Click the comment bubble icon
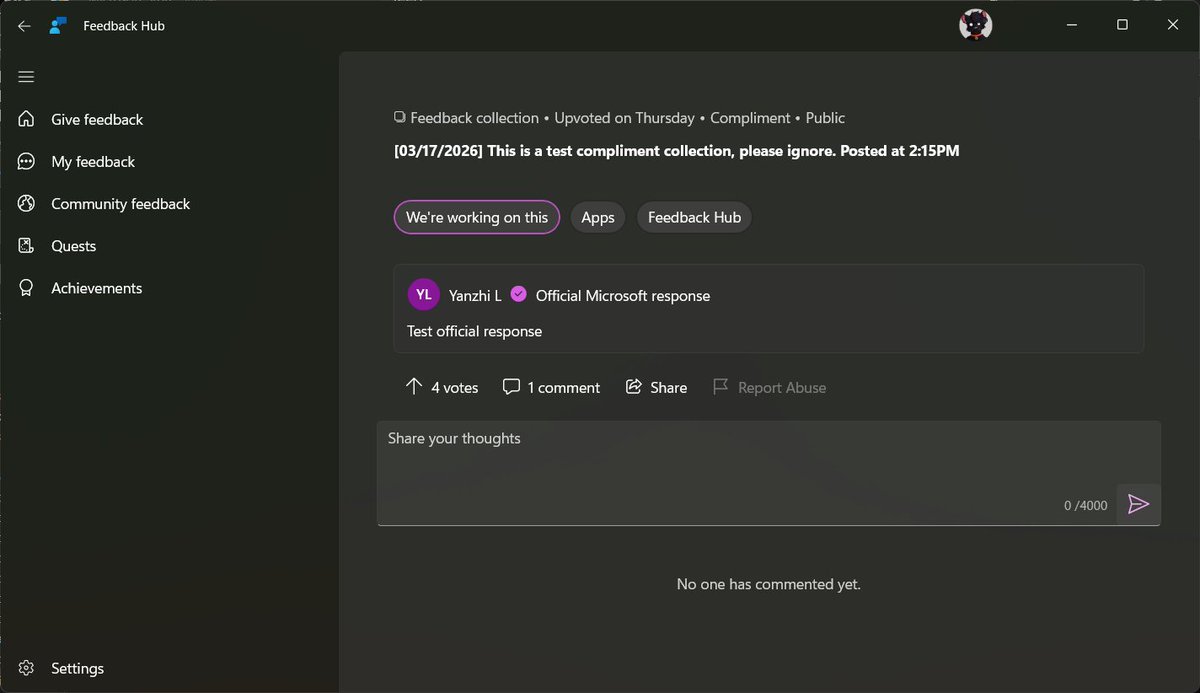Image resolution: width=1200 pixels, height=693 pixels. point(511,387)
